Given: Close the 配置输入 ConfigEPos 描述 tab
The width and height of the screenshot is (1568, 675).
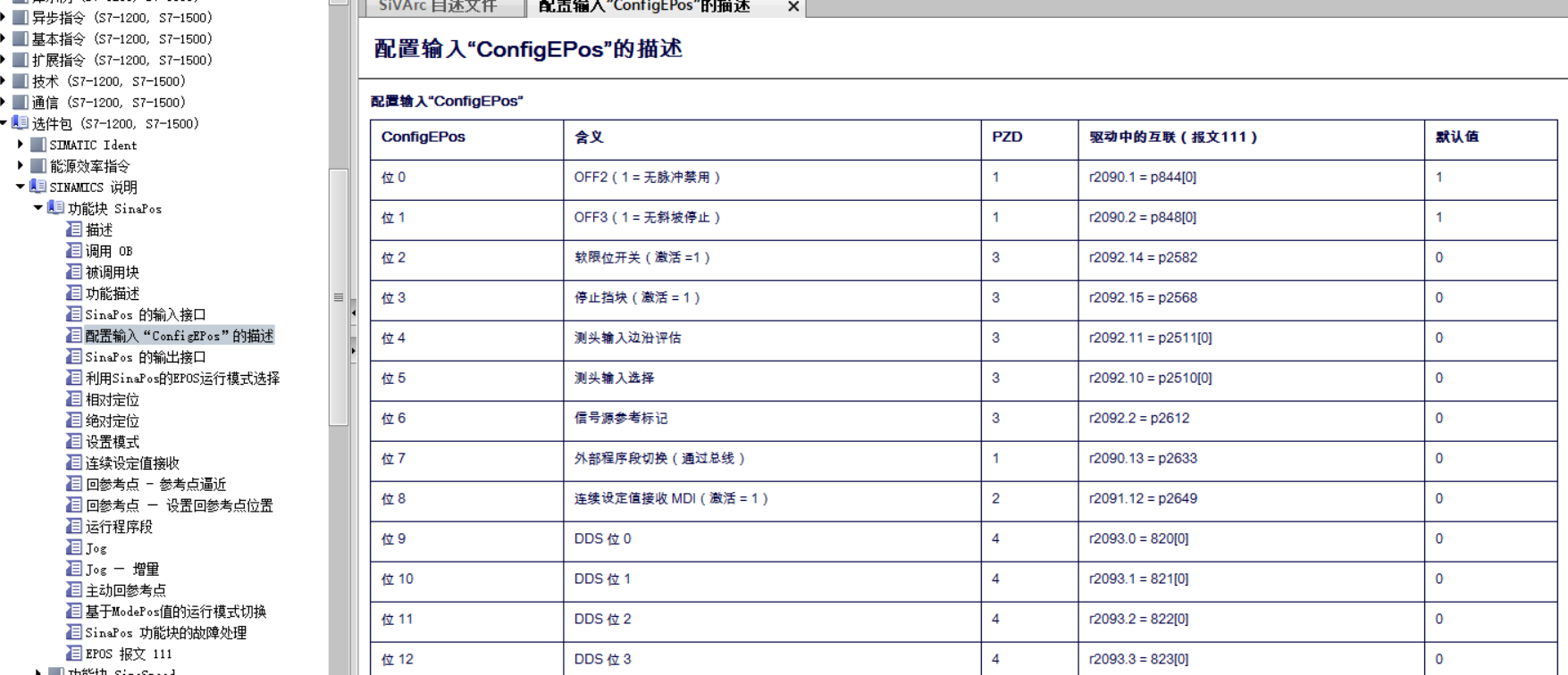Looking at the screenshot, I should (792, 7).
